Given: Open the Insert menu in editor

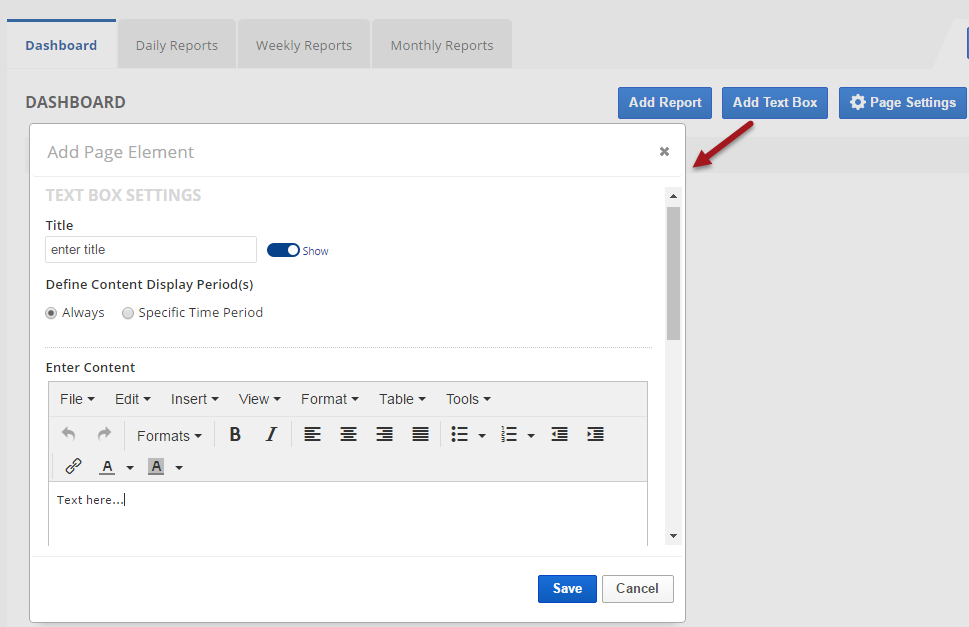Looking at the screenshot, I should click(x=194, y=399).
